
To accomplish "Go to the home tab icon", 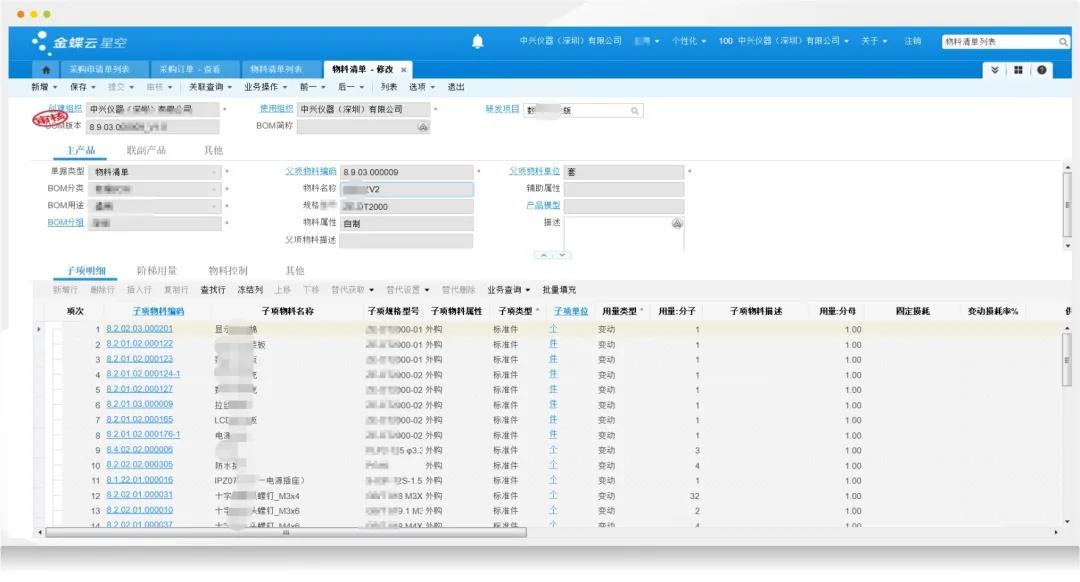I will click(46, 70).
